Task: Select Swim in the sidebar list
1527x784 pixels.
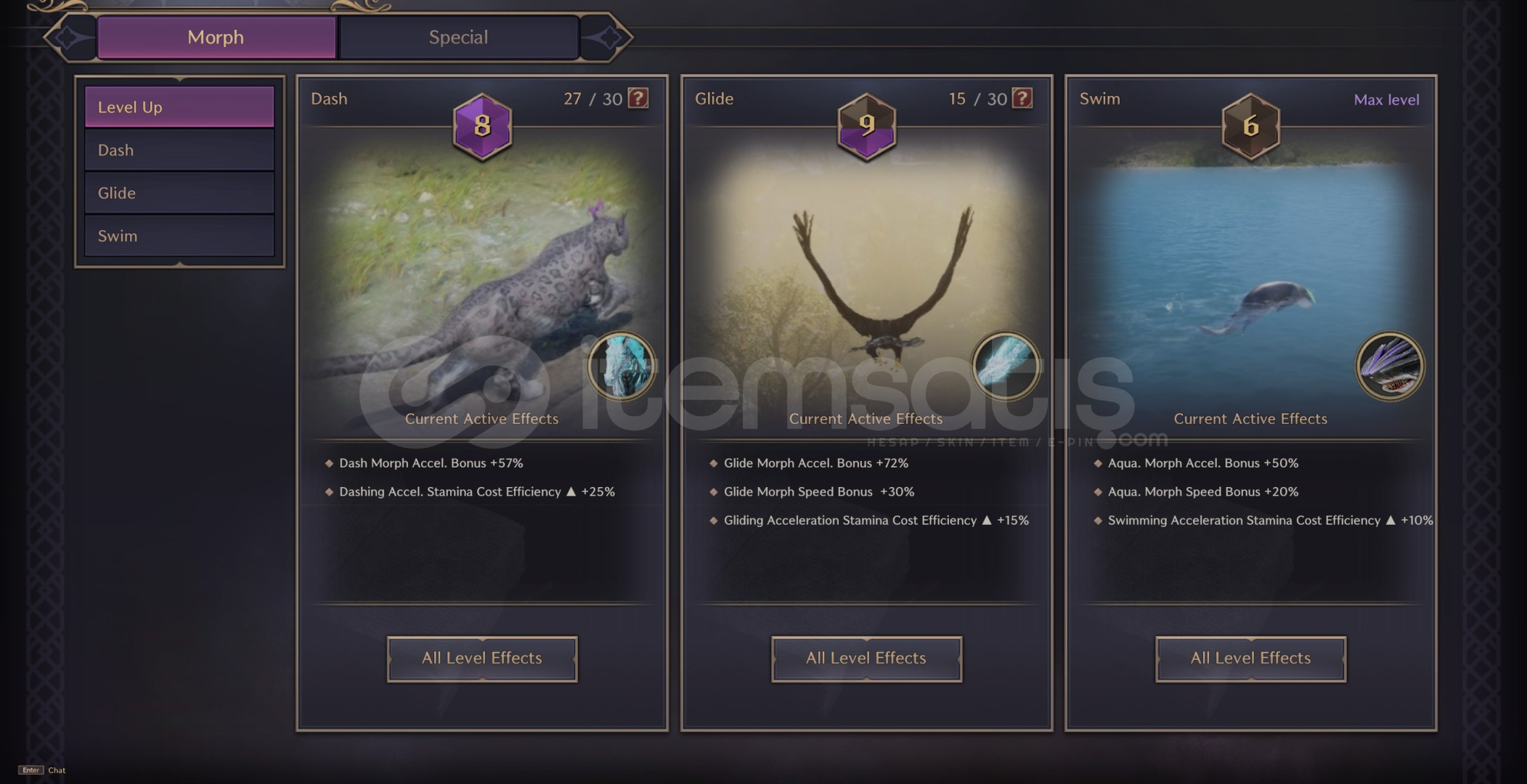Action: [179, 236]
